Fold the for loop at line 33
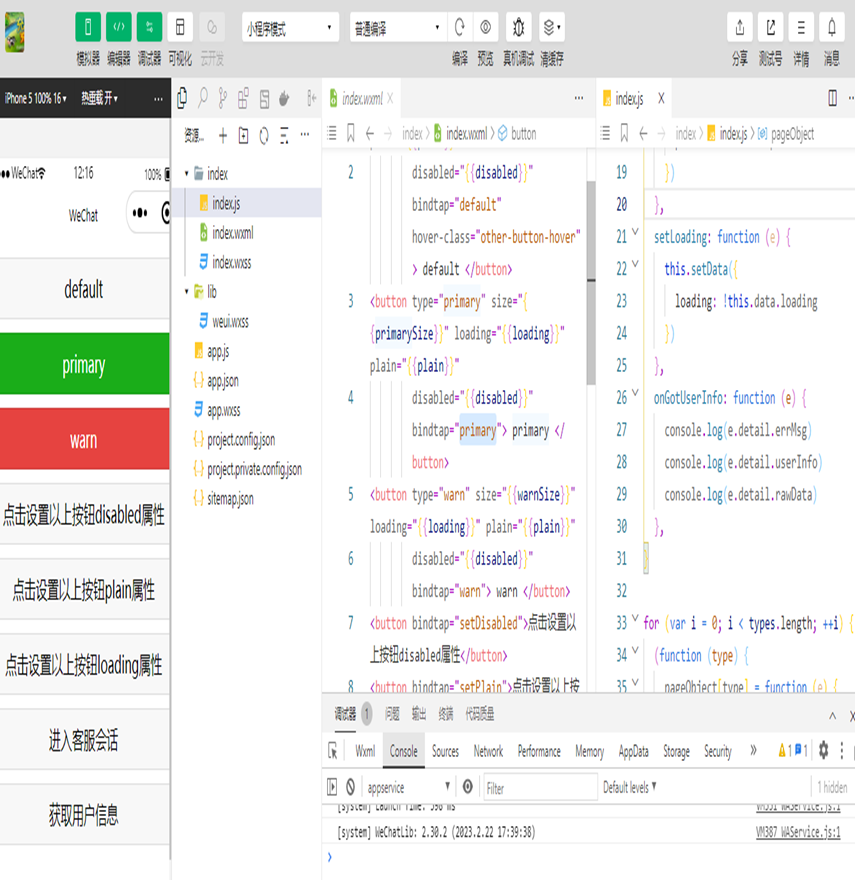855x880 pixels. (x=635, y=617)
